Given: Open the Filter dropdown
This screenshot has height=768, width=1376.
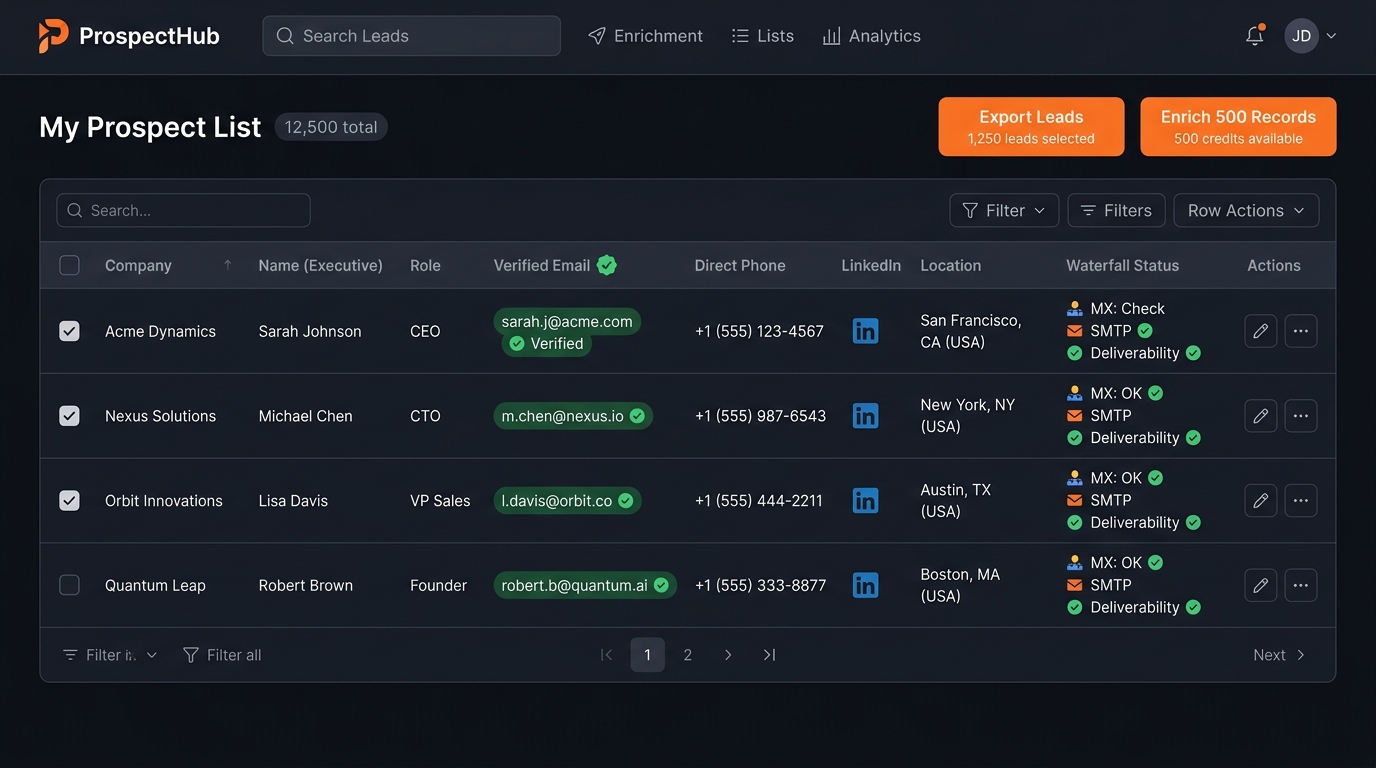Looking at the screenshot, I should (1004, 210).
